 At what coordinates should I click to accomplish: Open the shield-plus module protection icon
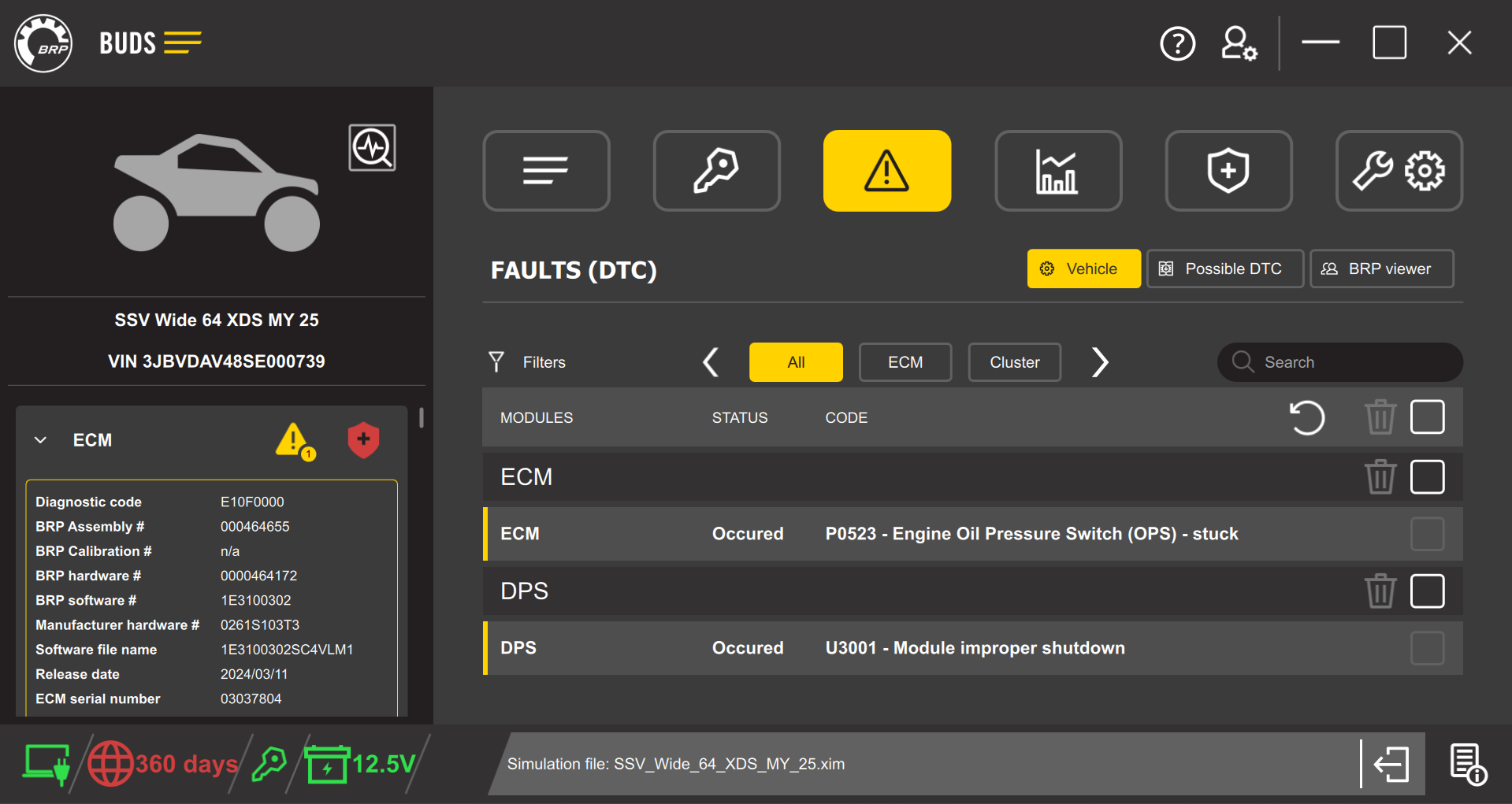point(1228,170)
